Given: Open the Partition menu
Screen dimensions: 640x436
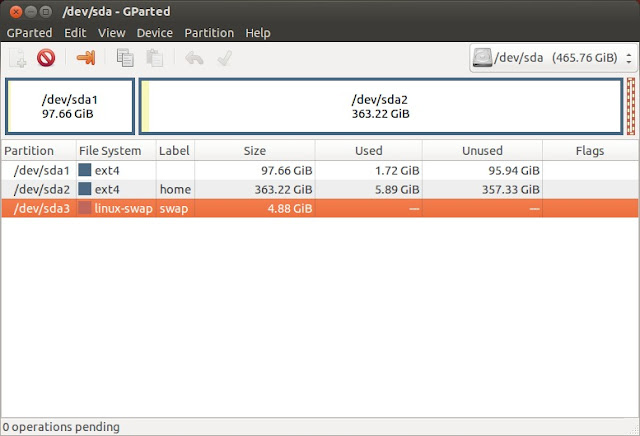Looking at the screenshot, I should [209, 33].
